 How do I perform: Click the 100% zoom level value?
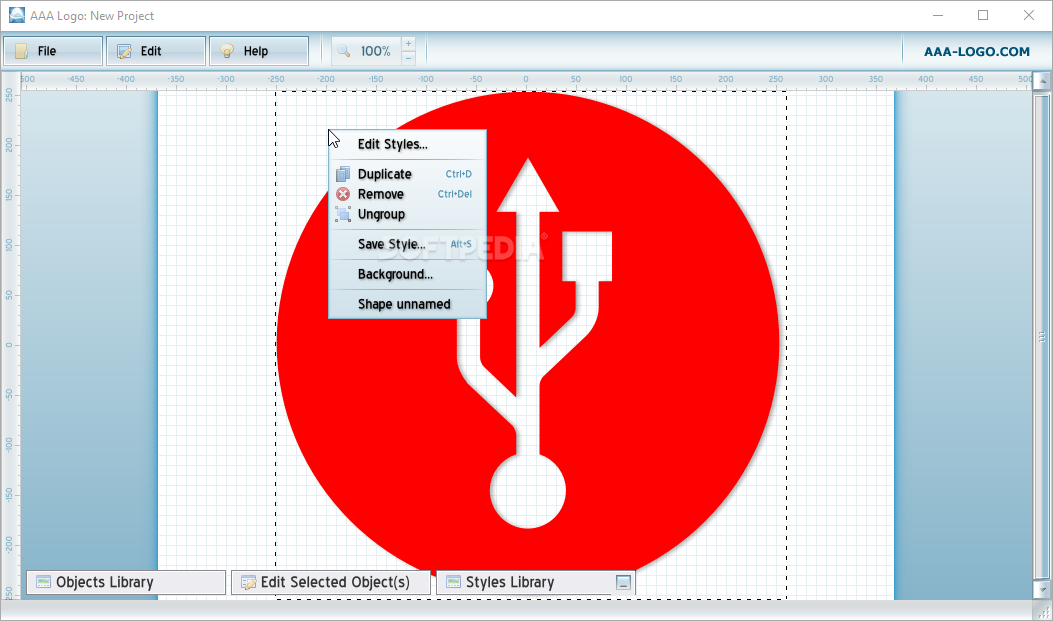click(375, 51)
